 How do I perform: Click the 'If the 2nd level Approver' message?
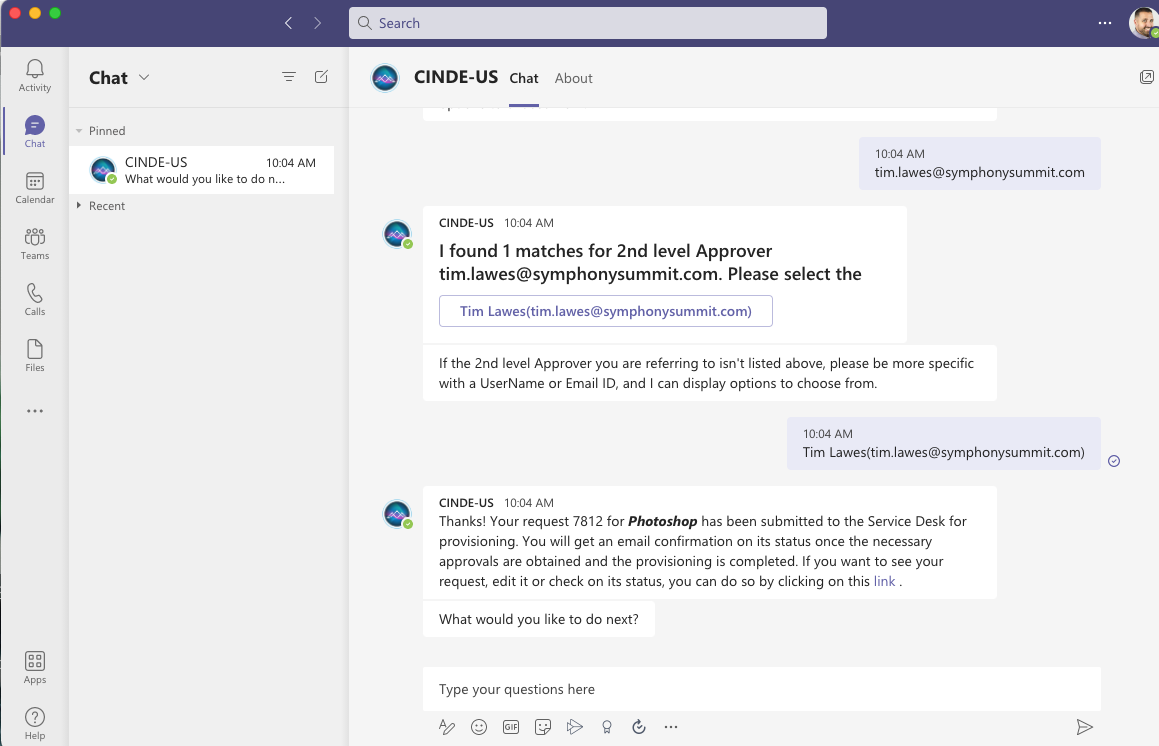coord(710,373)
